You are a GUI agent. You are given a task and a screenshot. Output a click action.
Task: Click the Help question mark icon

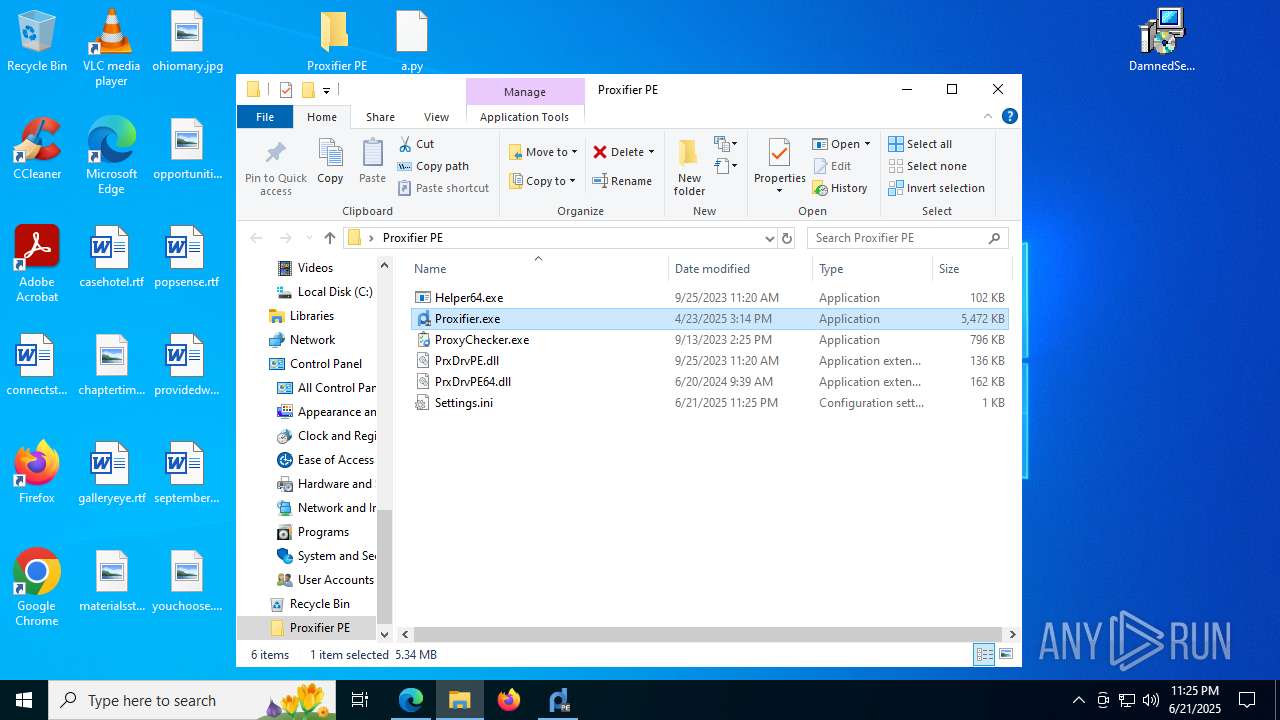tap(1009, 117)
